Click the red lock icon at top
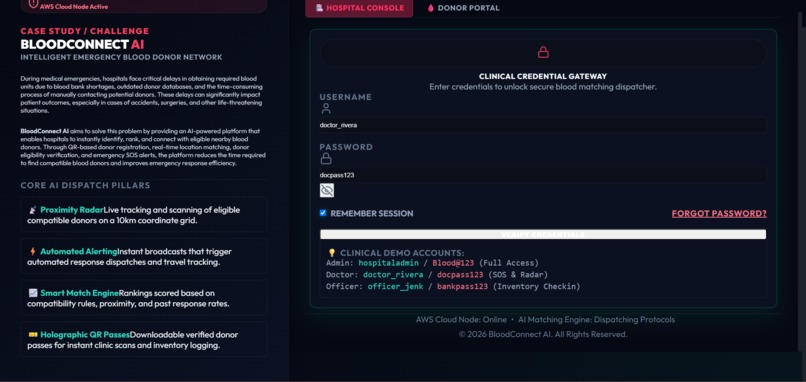This screenshot has height=382, width=806. (543, 52)
